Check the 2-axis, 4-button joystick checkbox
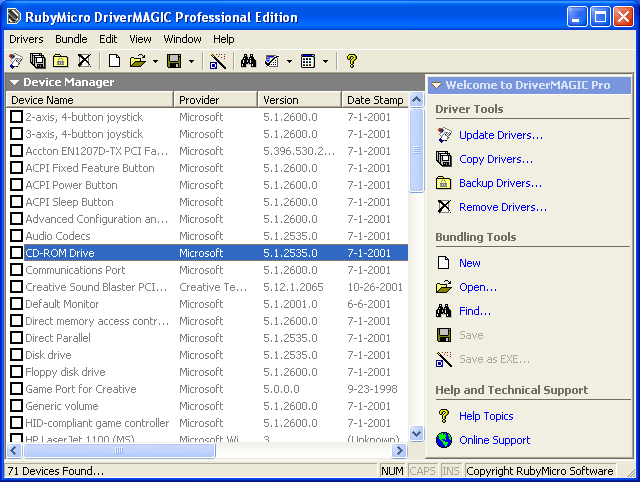The width and height of the screenshot is (640, 482). [x=16, y=117]
